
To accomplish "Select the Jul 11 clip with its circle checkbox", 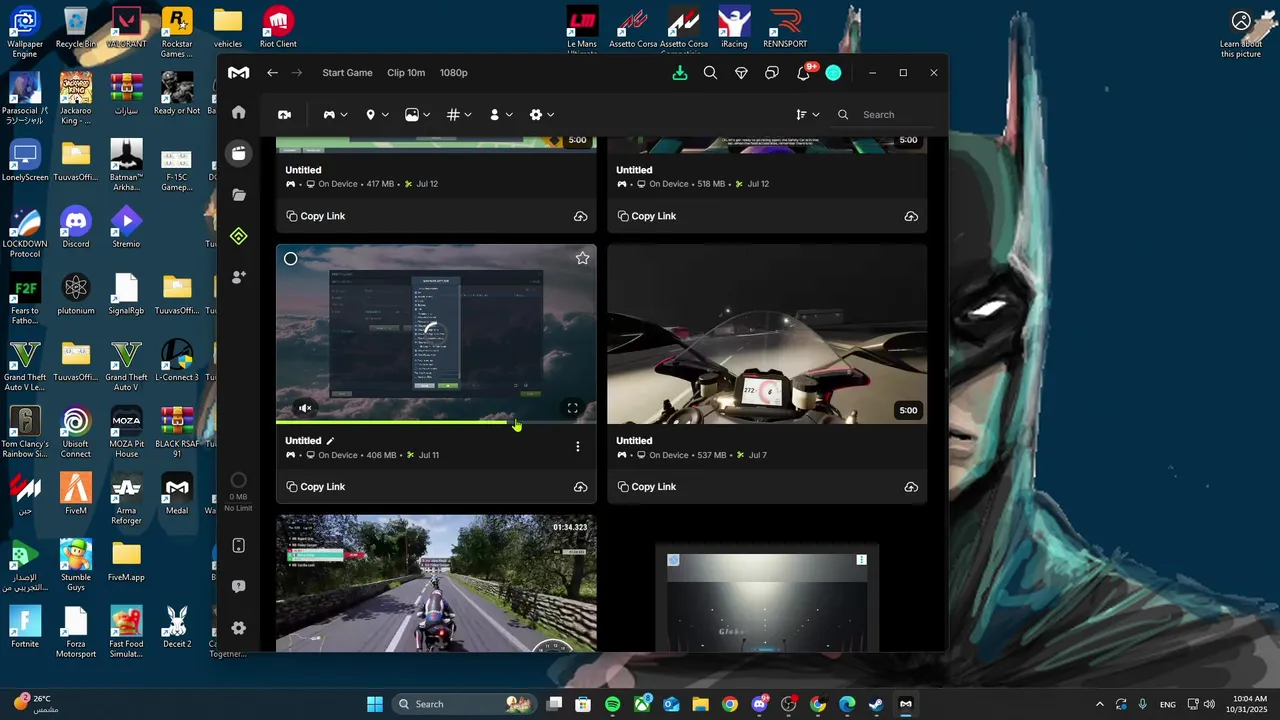I will 290,259.
